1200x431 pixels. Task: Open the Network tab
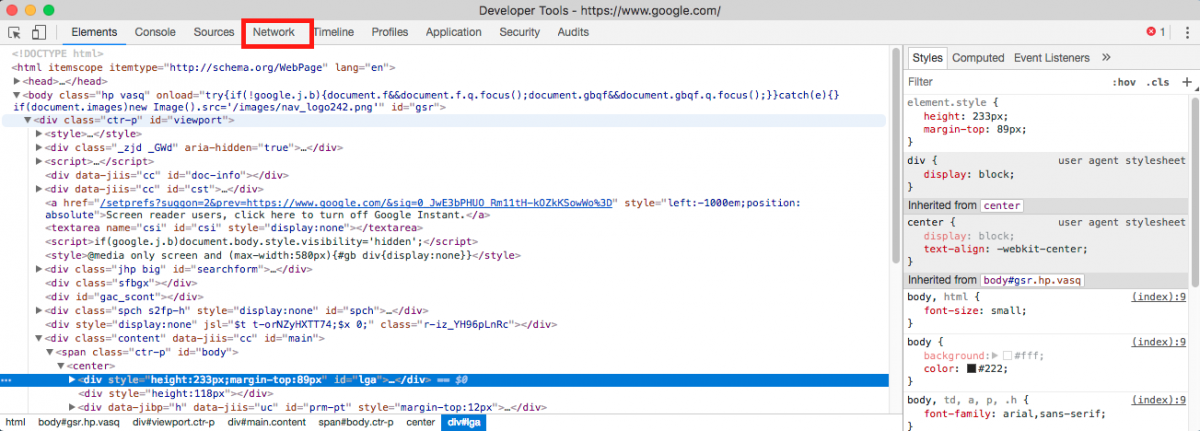(x=274, y=32)
